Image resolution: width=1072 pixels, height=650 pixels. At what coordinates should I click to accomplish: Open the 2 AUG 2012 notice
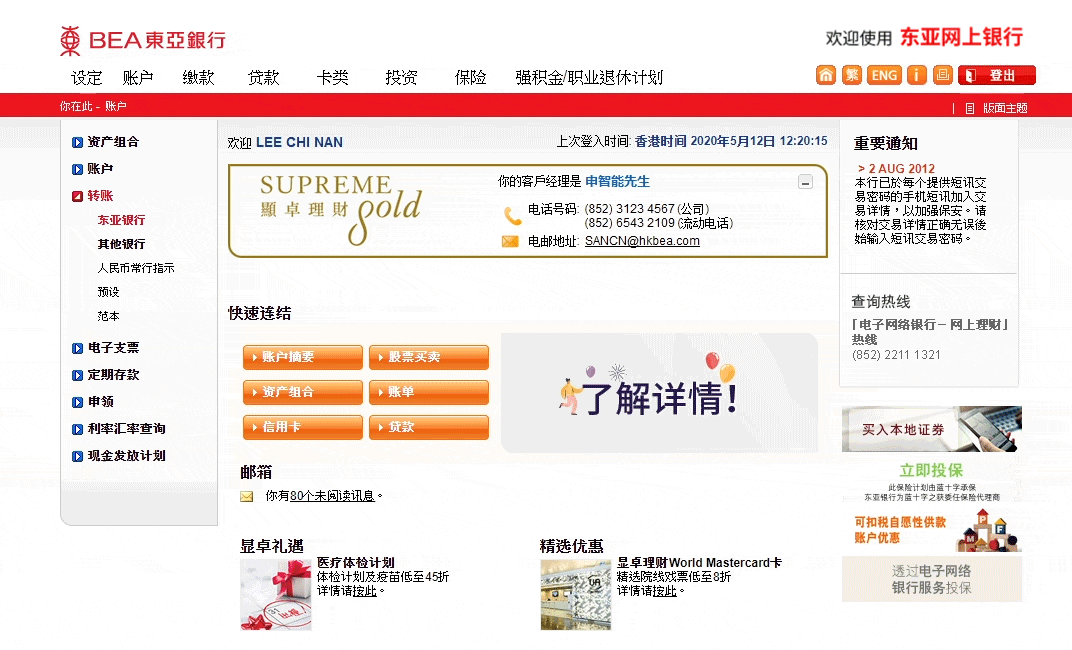[896, 169]
